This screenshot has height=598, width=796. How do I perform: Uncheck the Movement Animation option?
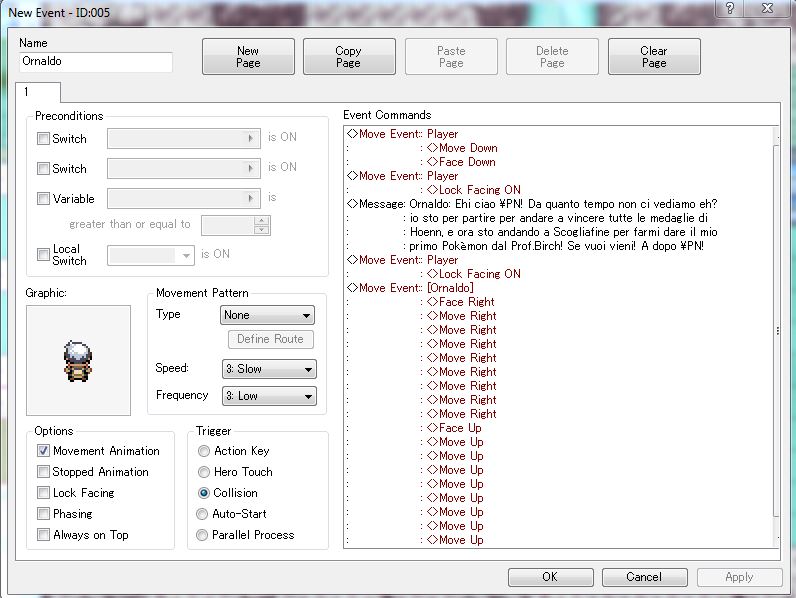(x=43, y=451)
